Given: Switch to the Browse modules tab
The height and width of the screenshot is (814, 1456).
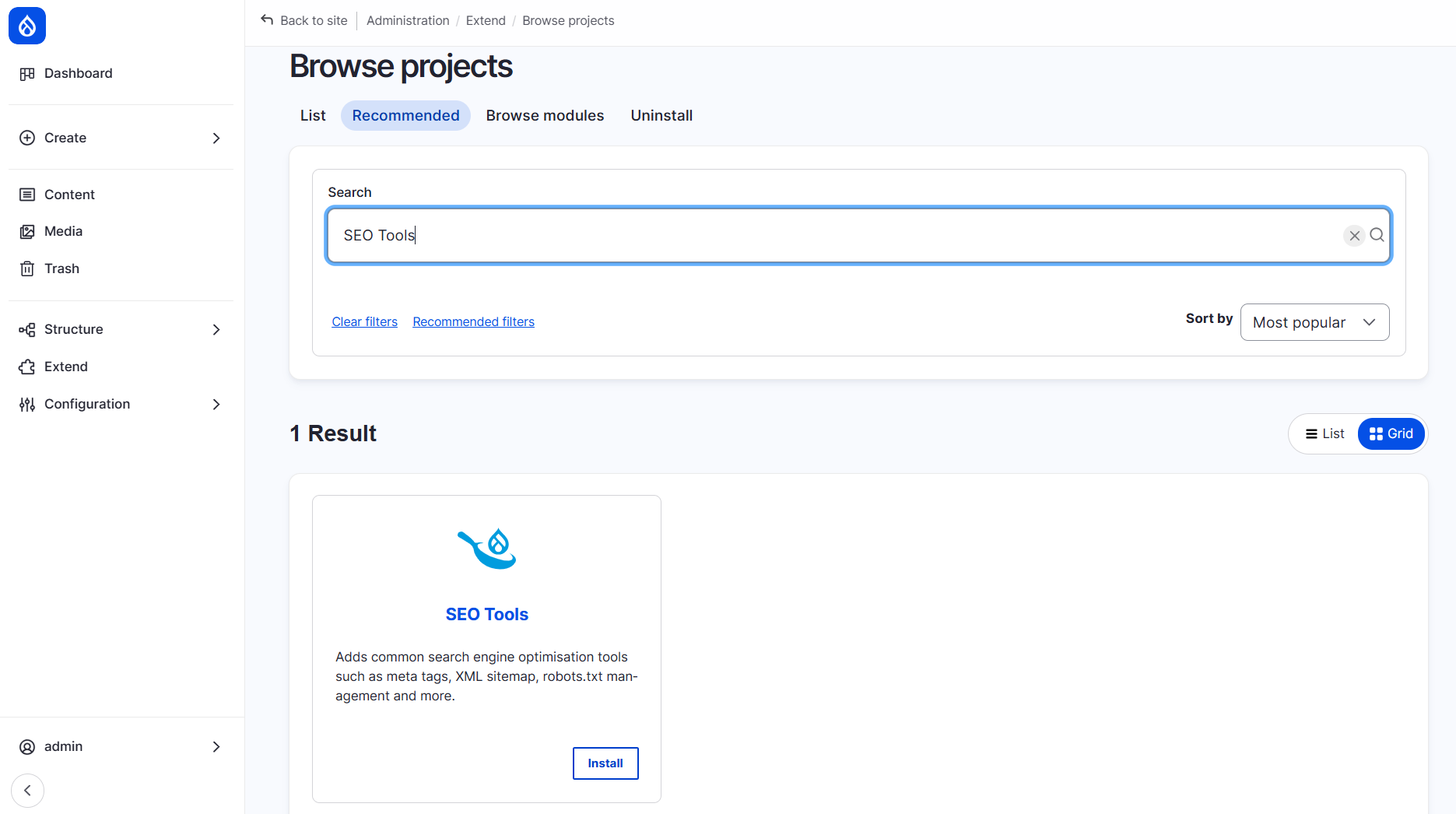Looking at the screenshot, I should point(545,115).
